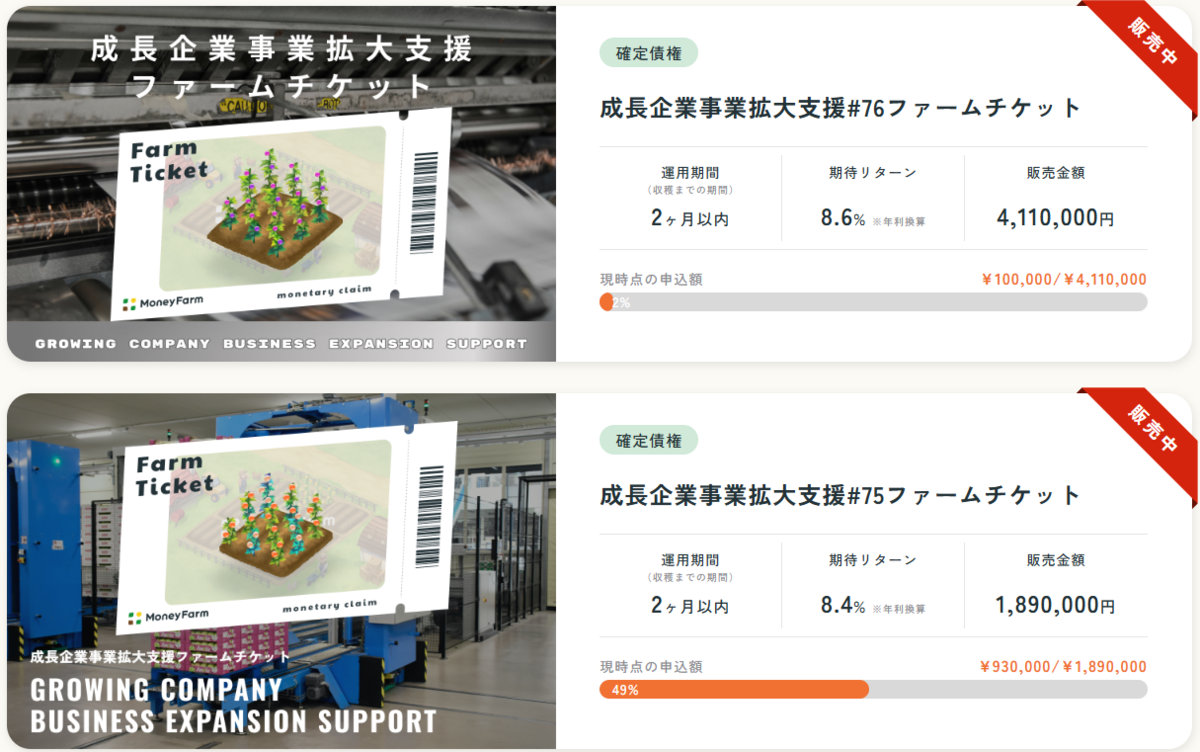Click the 49% progress bar for #75
This screenshot has height=752, width=1200.
pos(873,689)
